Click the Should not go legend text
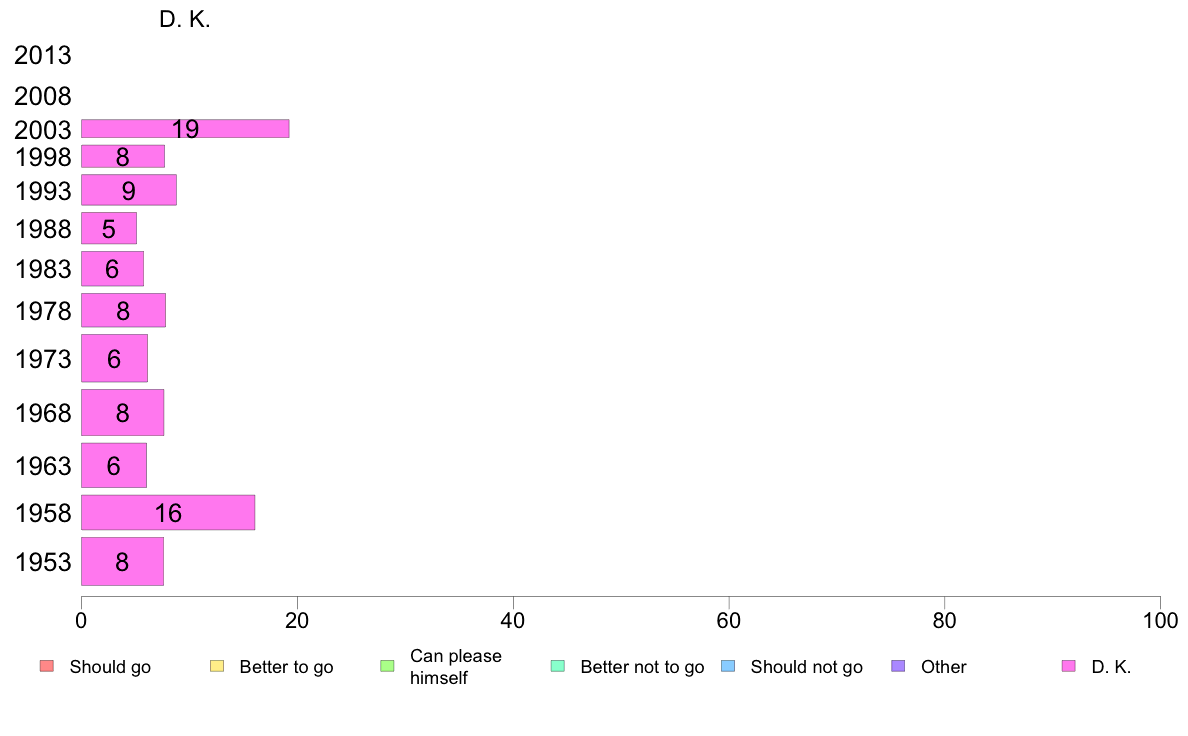1188x736 pixels. [x=807, y=667]
